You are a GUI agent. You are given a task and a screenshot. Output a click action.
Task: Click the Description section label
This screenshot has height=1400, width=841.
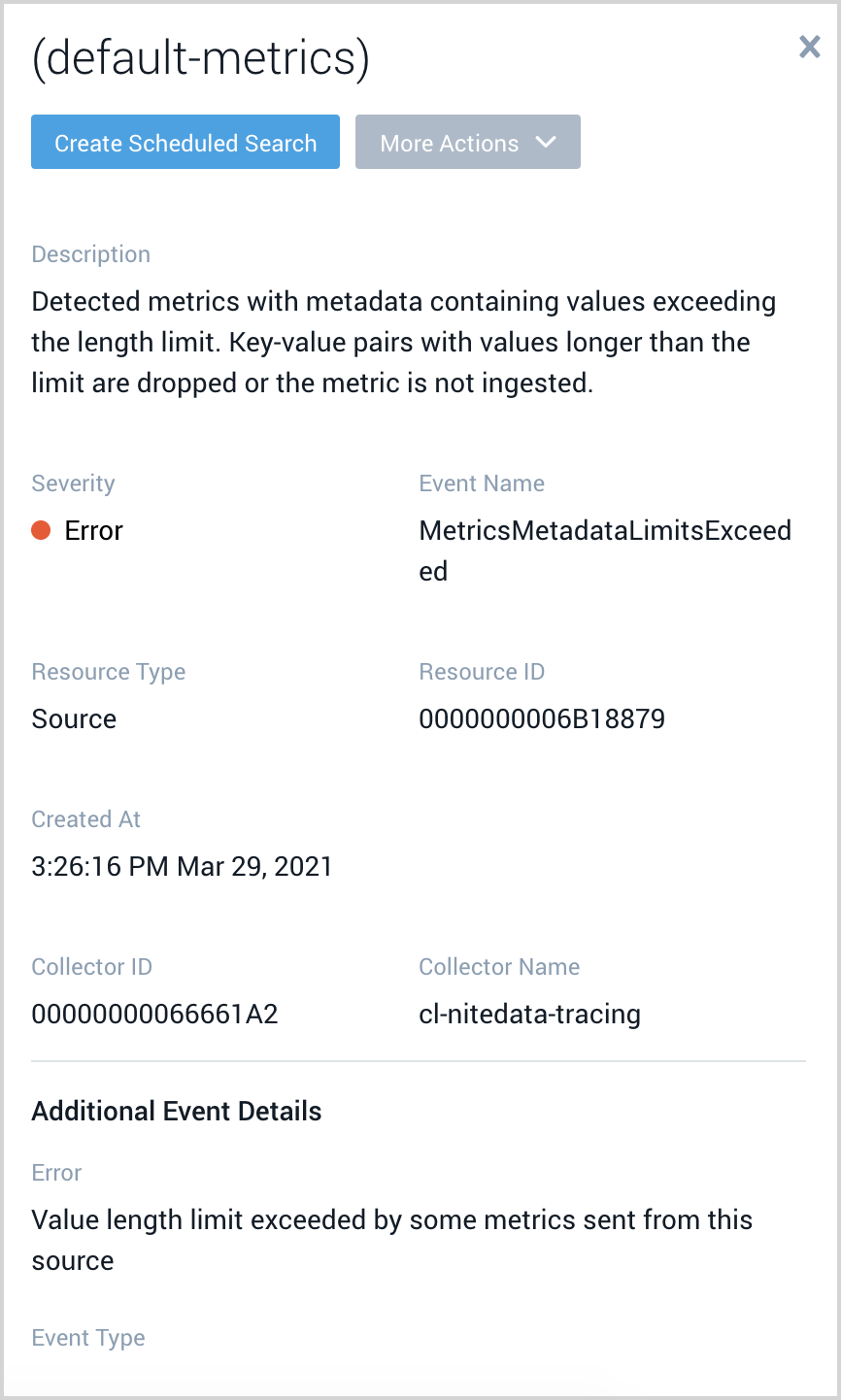pos(90,253)
